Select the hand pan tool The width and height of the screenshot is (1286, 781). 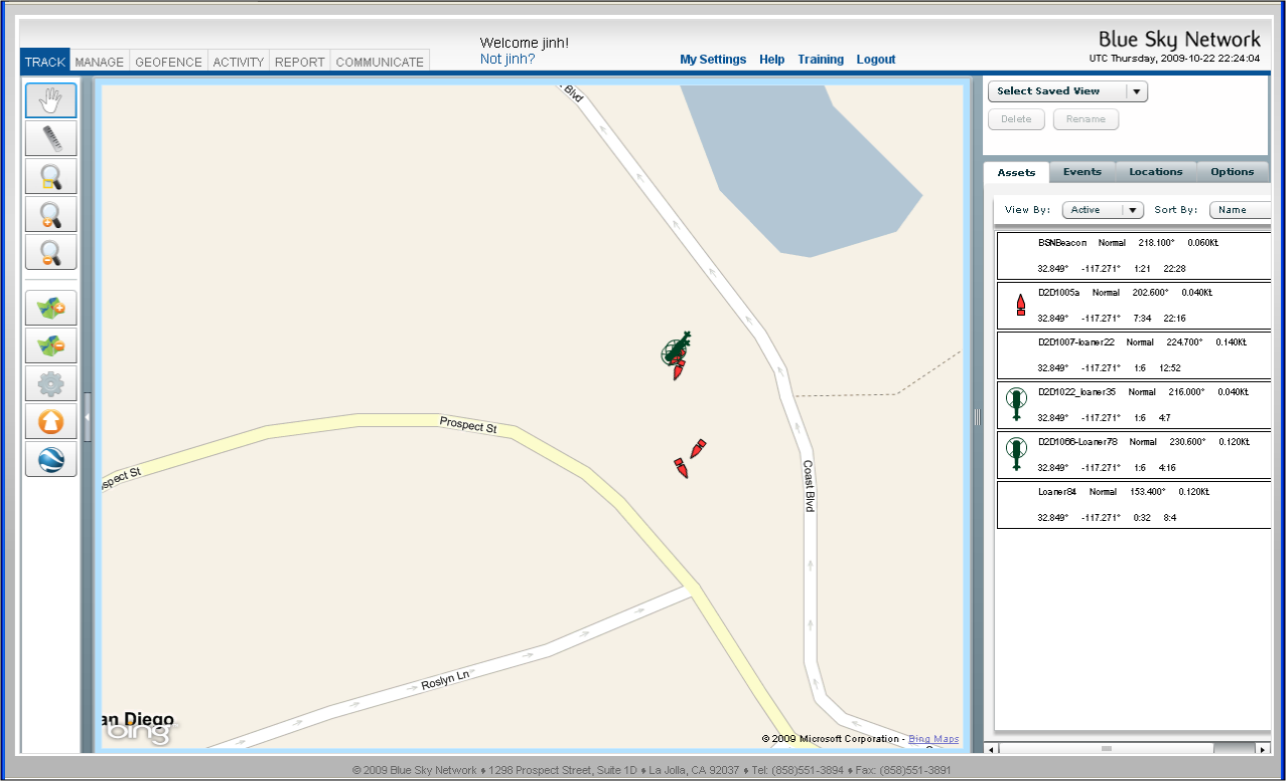[51, 100]
